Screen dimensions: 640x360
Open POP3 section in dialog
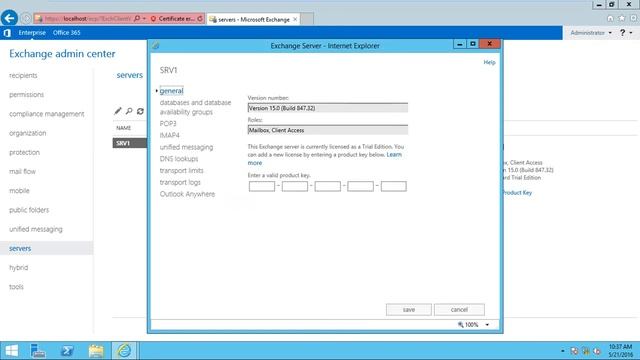pos(168,123)
